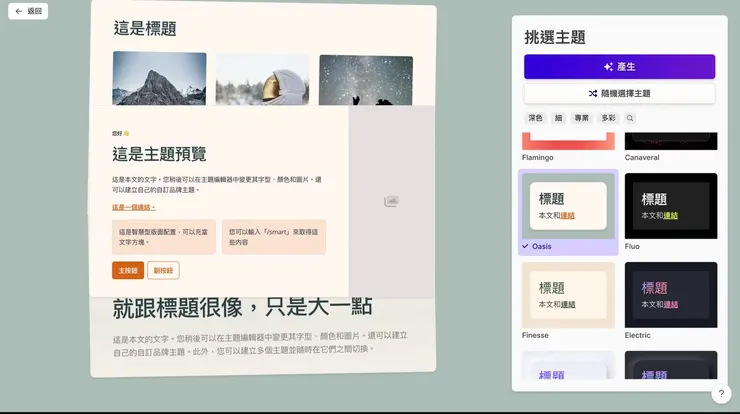Click the mountain photo thumbnail
Viewport: 740px width, 414px height.
tap(160, 78)
